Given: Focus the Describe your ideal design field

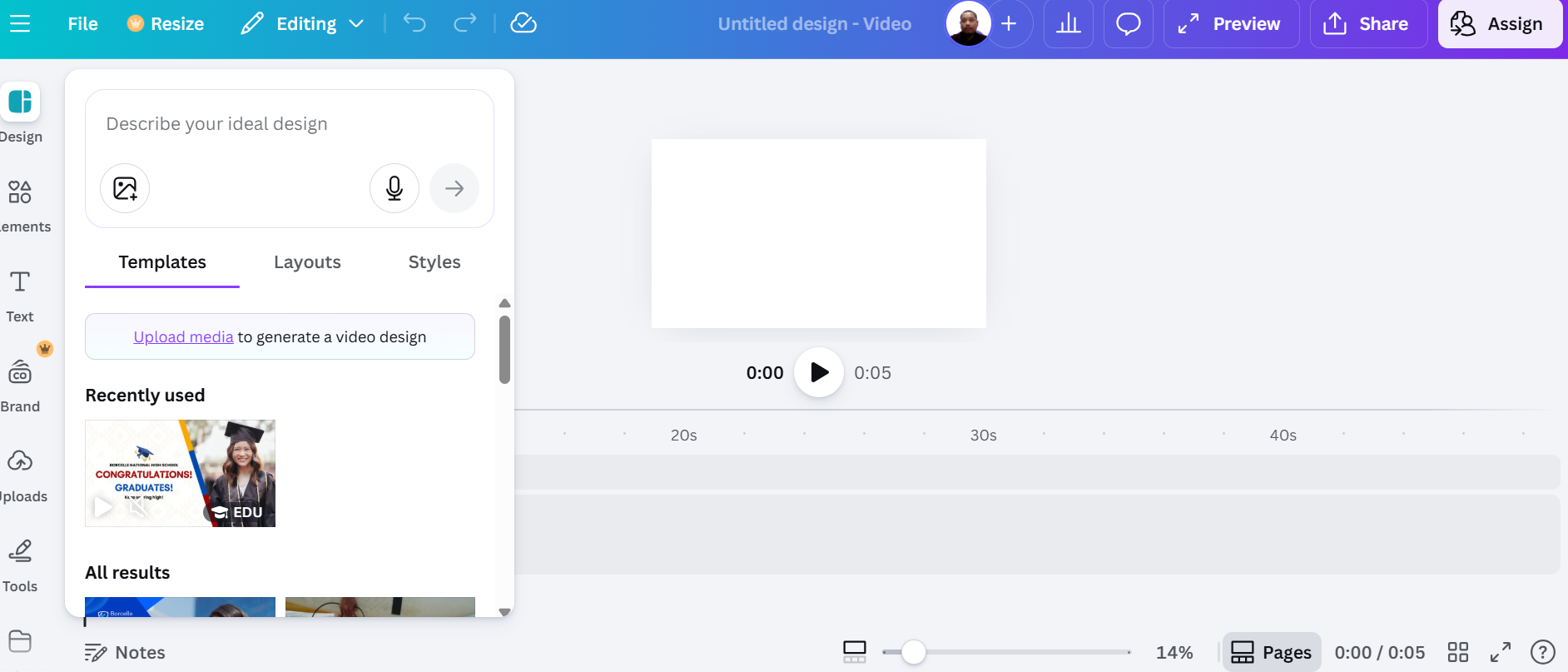Looking at the screenshot, I should [289, 124].
